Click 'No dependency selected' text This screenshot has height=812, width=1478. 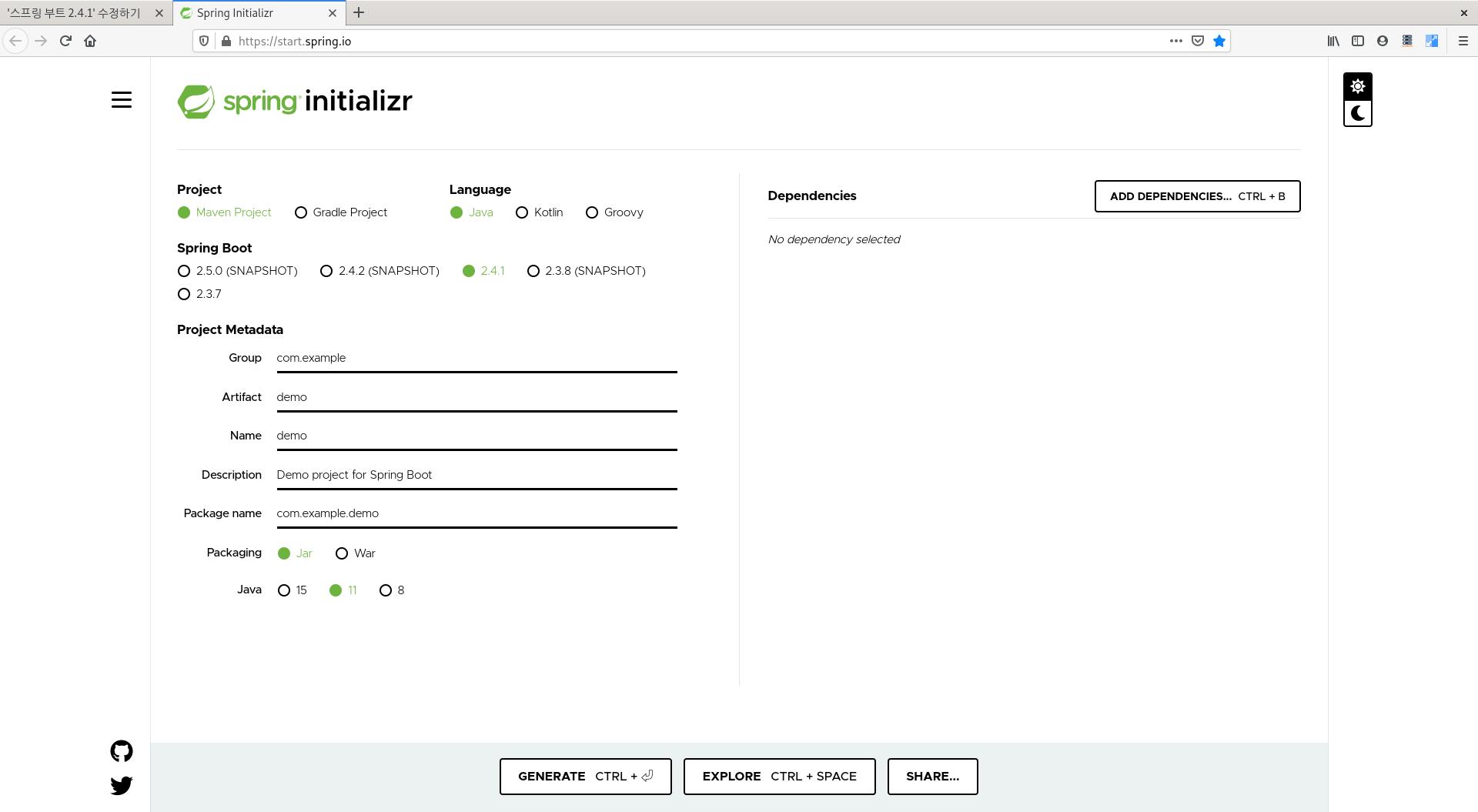834,239
